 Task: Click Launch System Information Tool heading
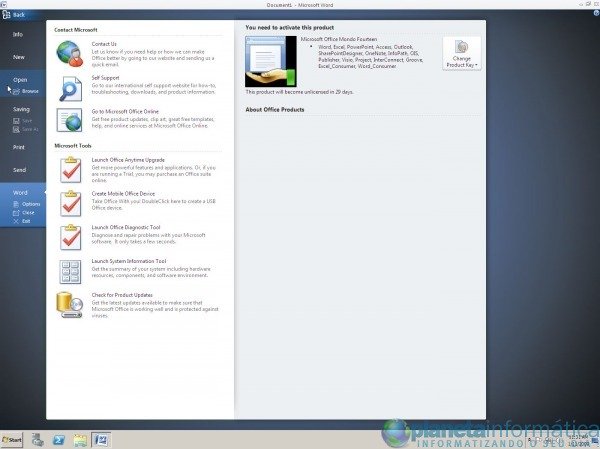(129, 261)
